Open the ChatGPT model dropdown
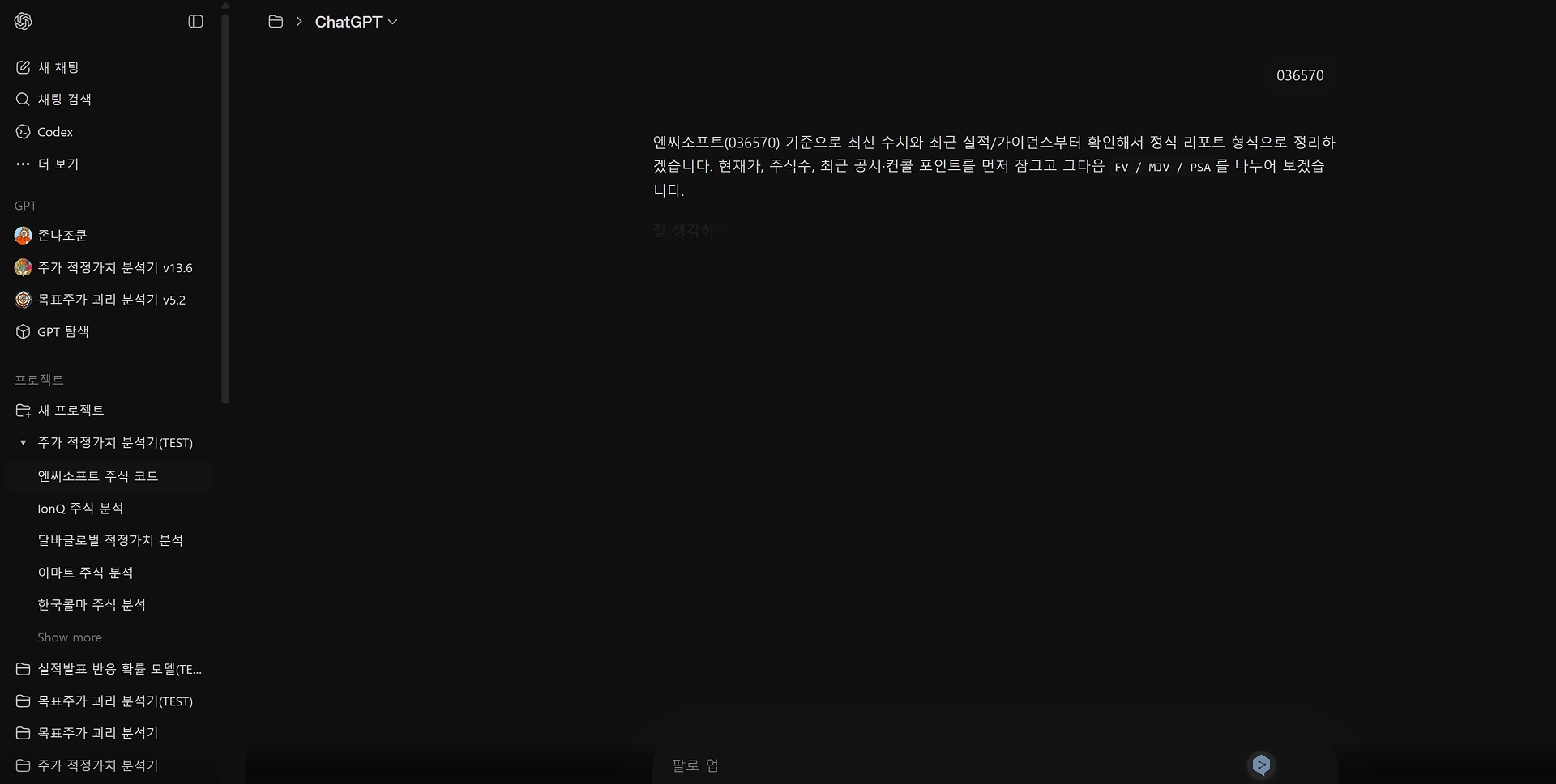This screenshot has width=1556, height=784. coord(356,22)
